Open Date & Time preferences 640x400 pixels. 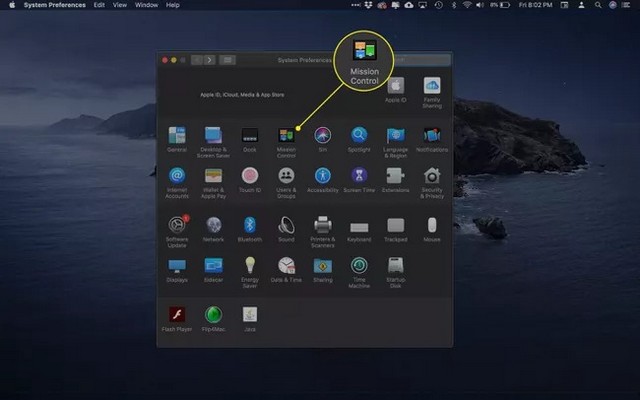(286, 270)
